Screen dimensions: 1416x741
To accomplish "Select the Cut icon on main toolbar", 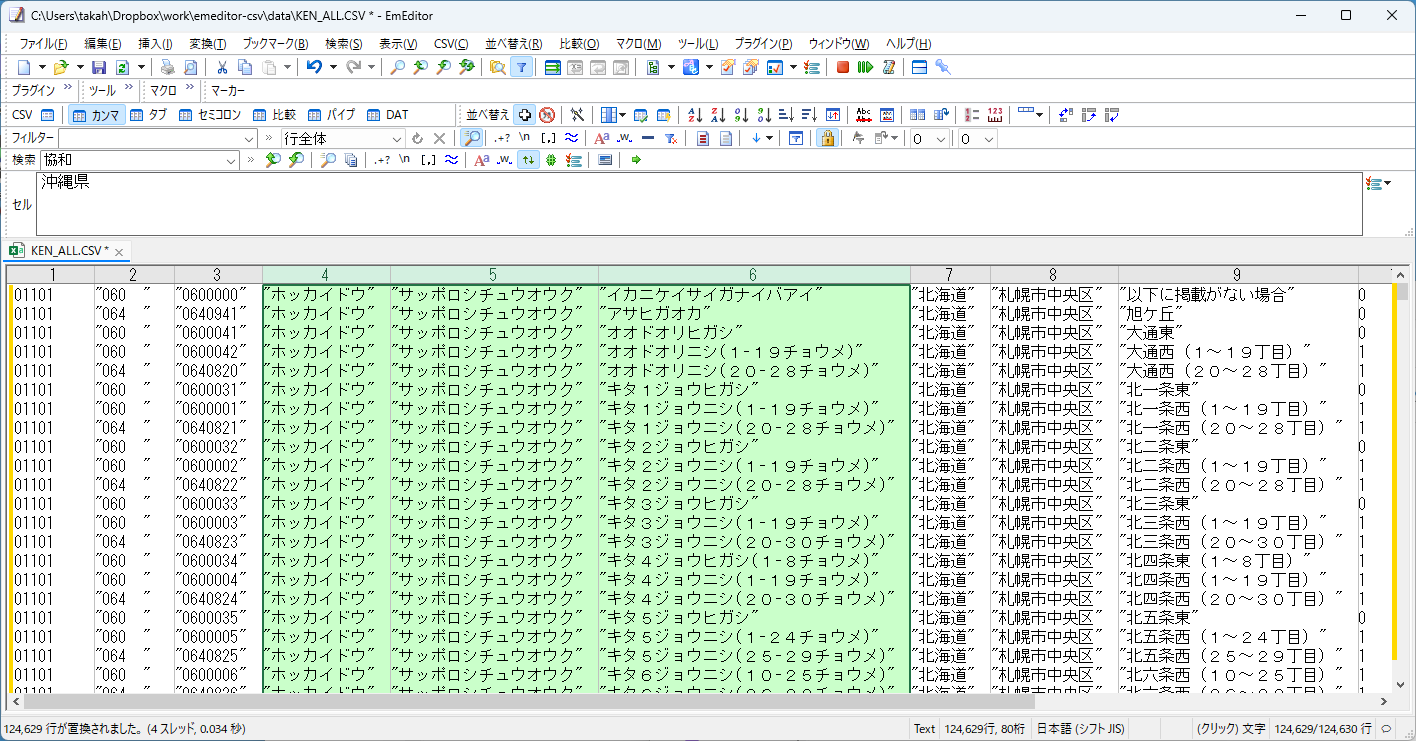I will 222,67.
